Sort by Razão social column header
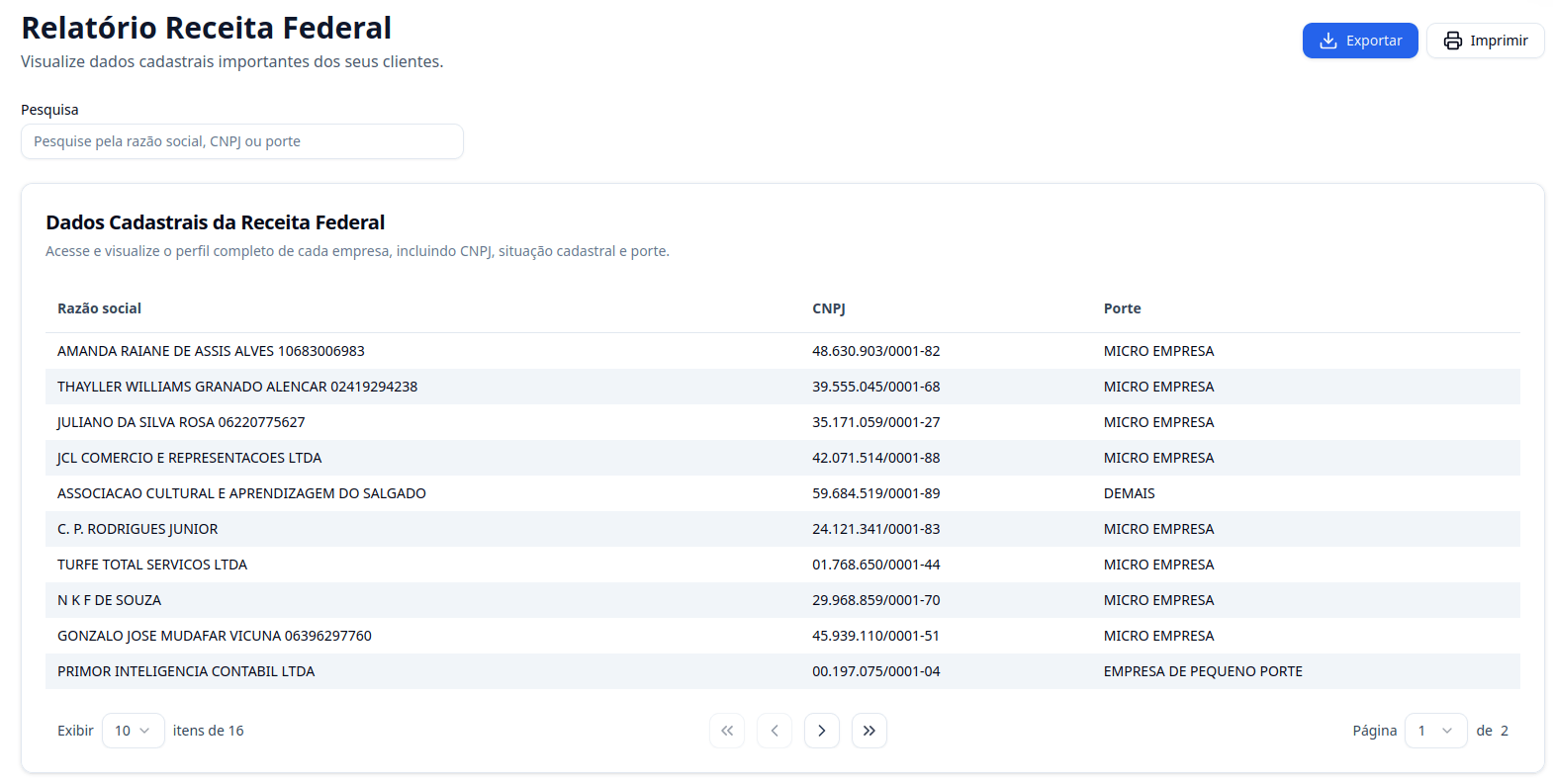The image size is (1553, 784). coord(99,308)
